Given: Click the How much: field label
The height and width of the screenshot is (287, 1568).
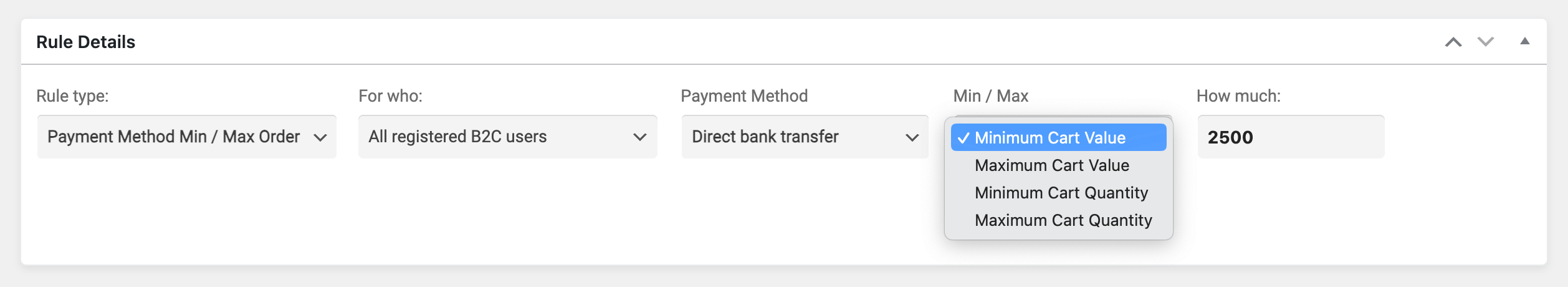Looking at the screenshot, I should (x=1238, y=96).
